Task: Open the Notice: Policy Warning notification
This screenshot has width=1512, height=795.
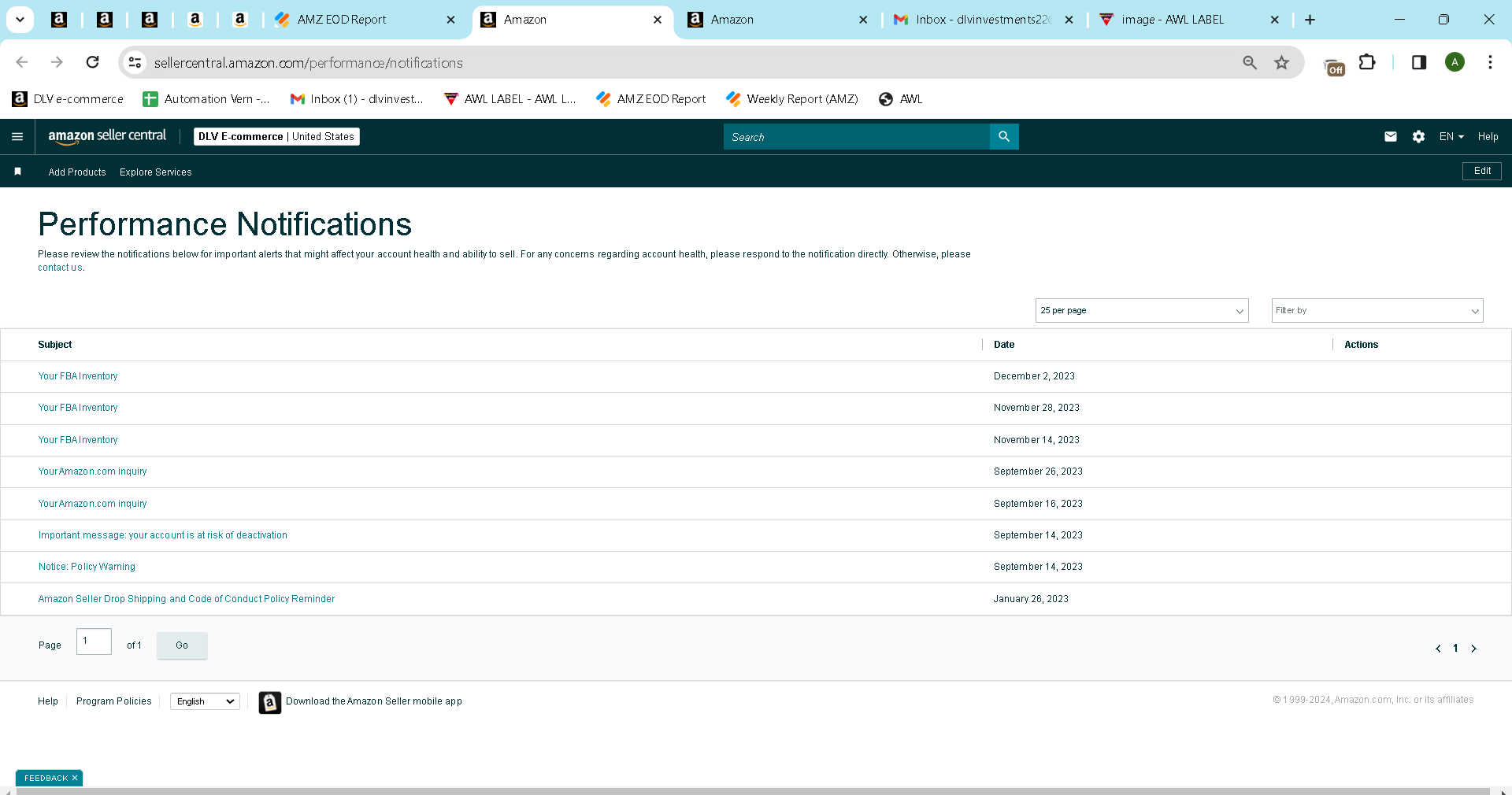Action: (87, 567)
